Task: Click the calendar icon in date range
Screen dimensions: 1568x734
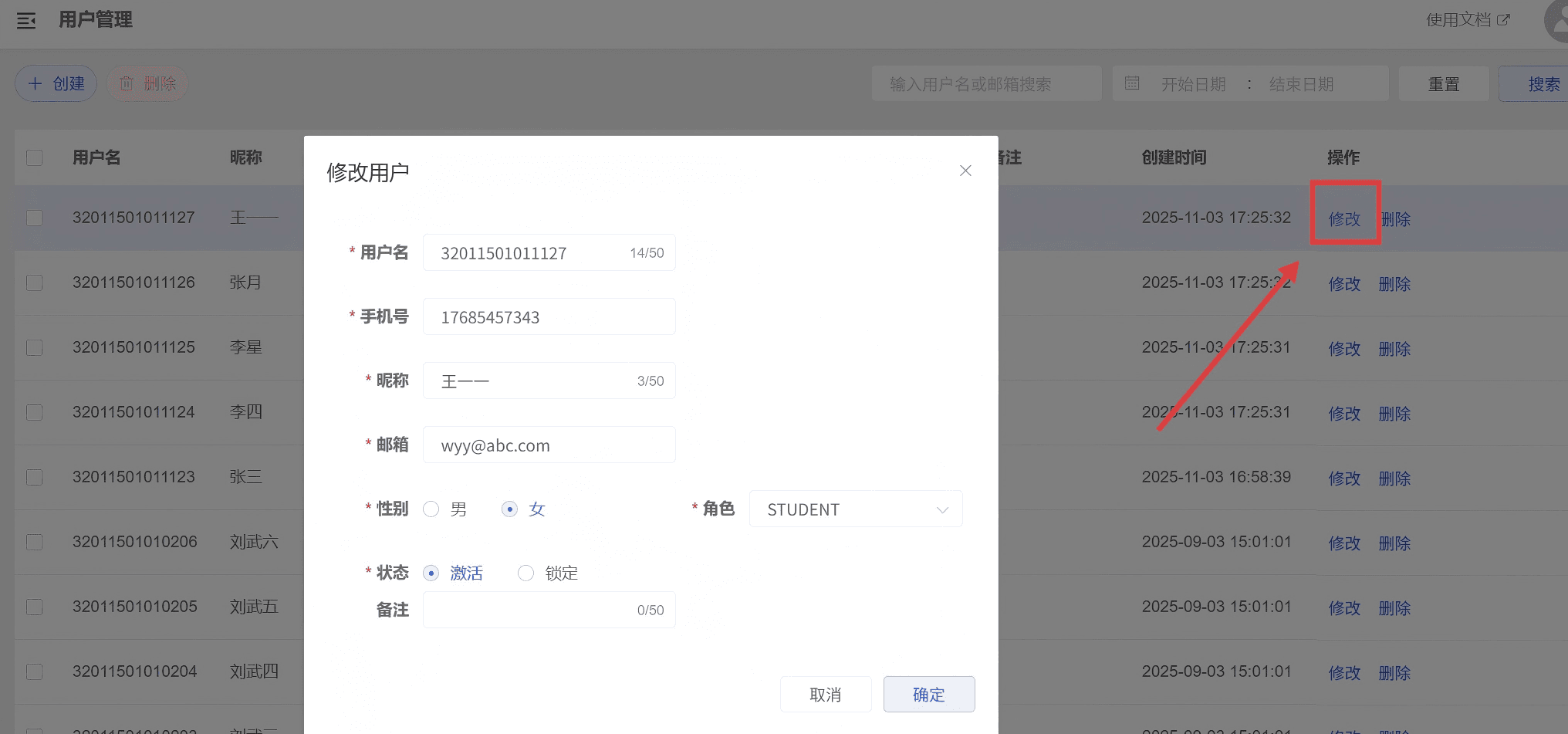Action: pos(1132,83)
